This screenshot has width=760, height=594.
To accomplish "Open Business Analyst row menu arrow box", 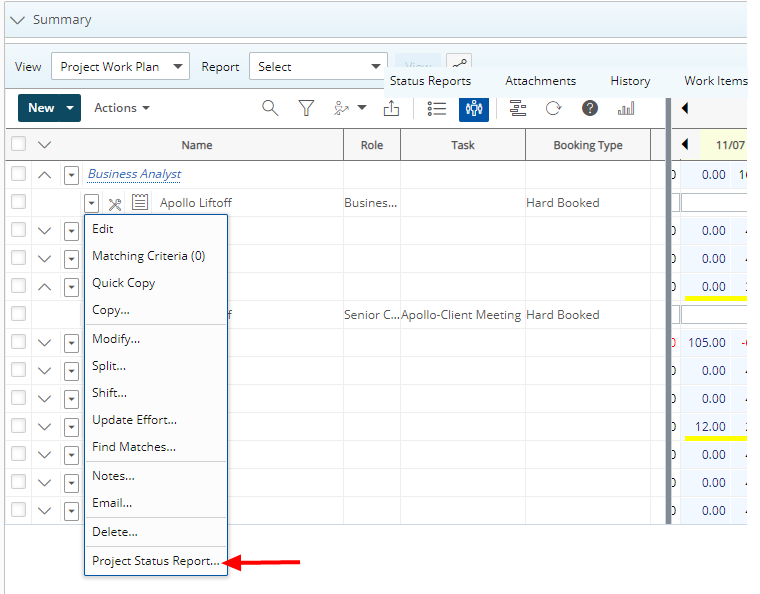I will (x=71, y=175).
